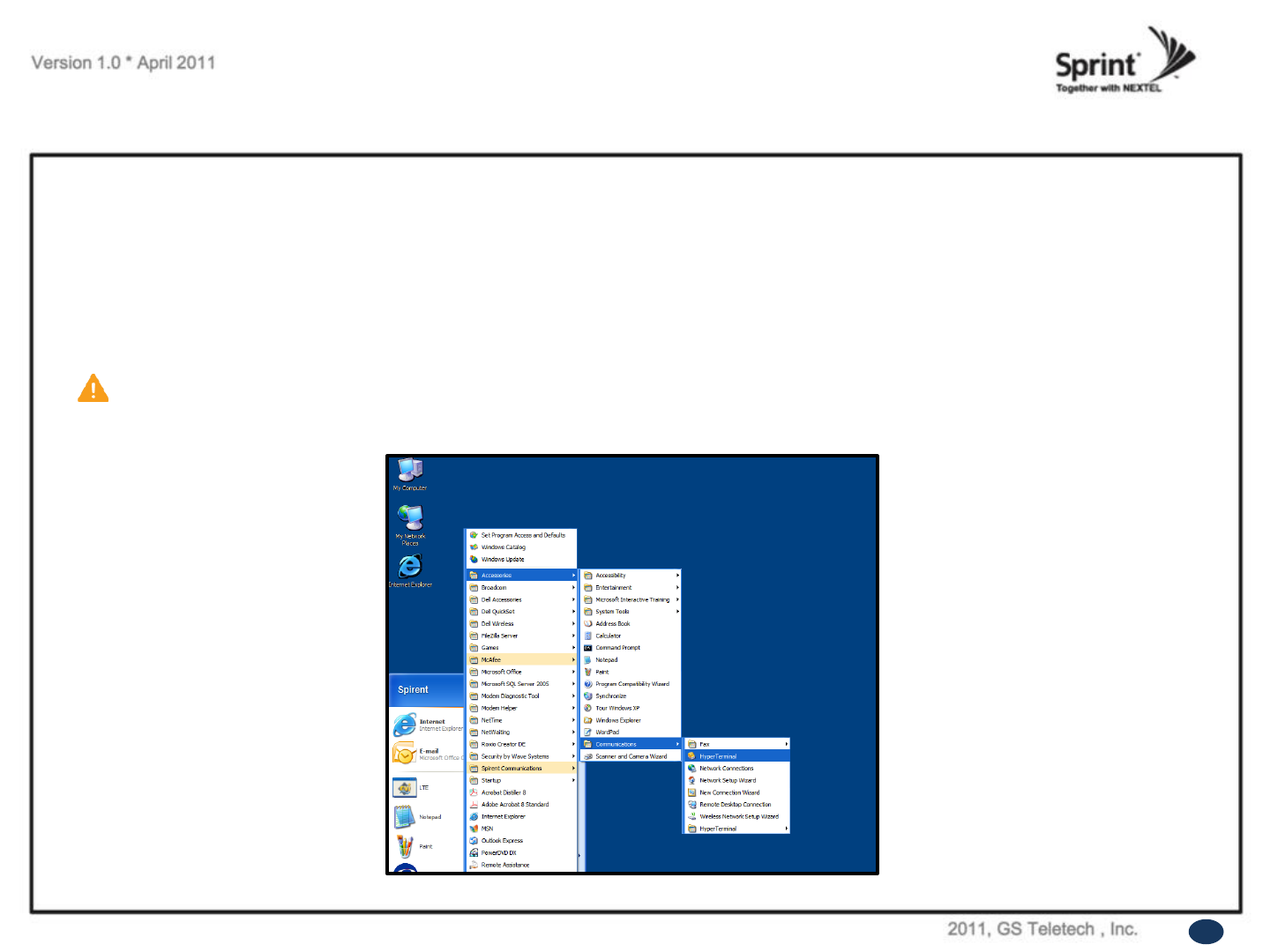
Task: Launch Windows Update
Action: click(522, 560)
